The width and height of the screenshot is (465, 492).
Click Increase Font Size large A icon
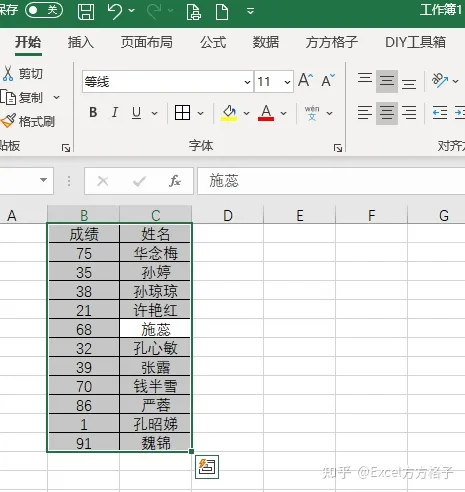coord(305,81)
